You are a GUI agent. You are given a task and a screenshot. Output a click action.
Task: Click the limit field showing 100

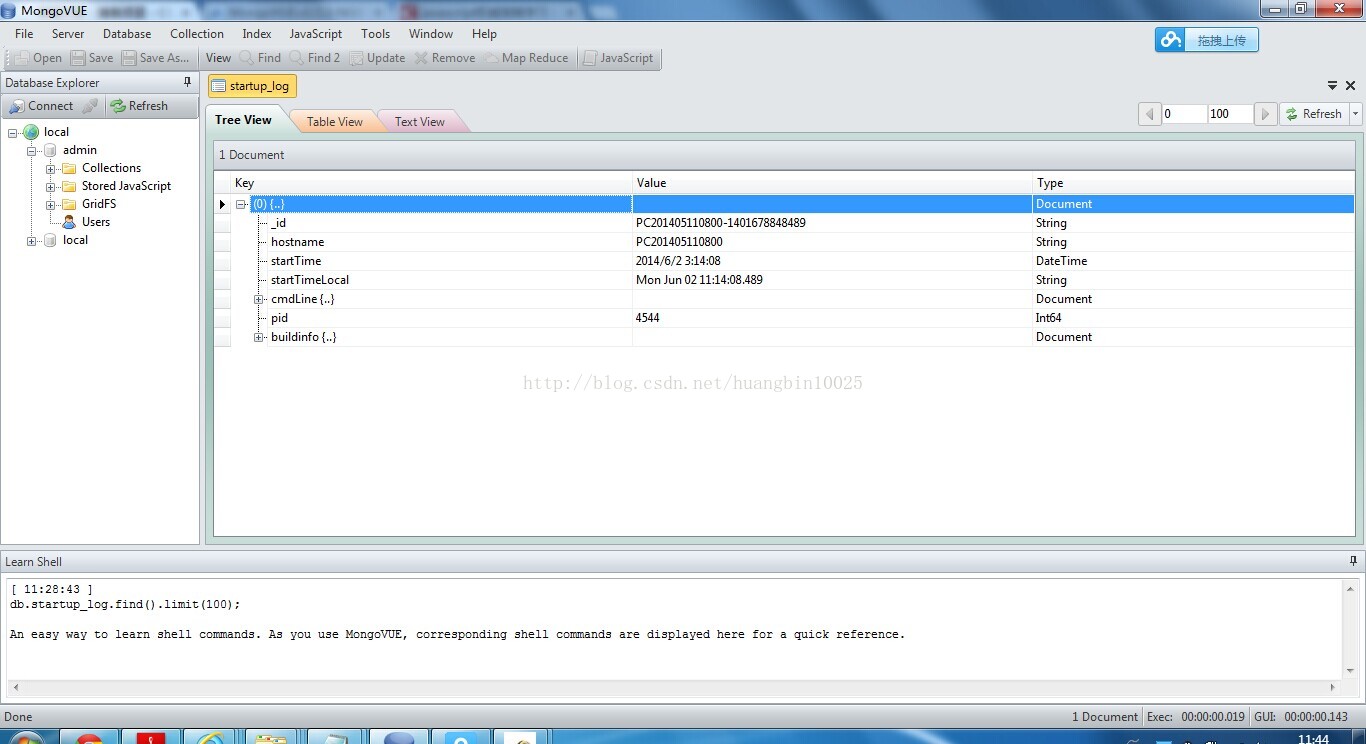(x=1230, y=114)
